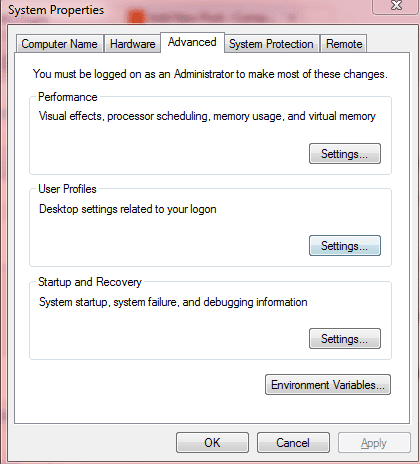Click Settings under User Profiles

coord(345,246)
